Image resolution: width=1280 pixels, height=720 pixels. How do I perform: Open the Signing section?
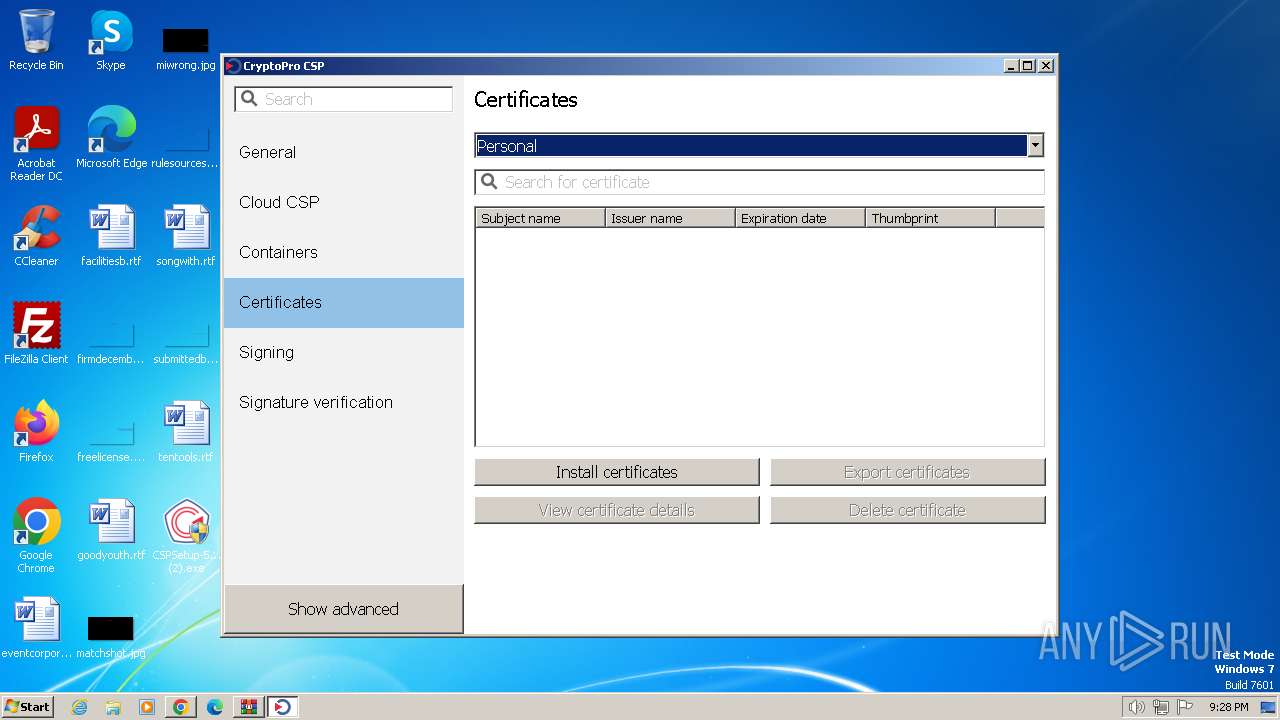click(344, 352)
